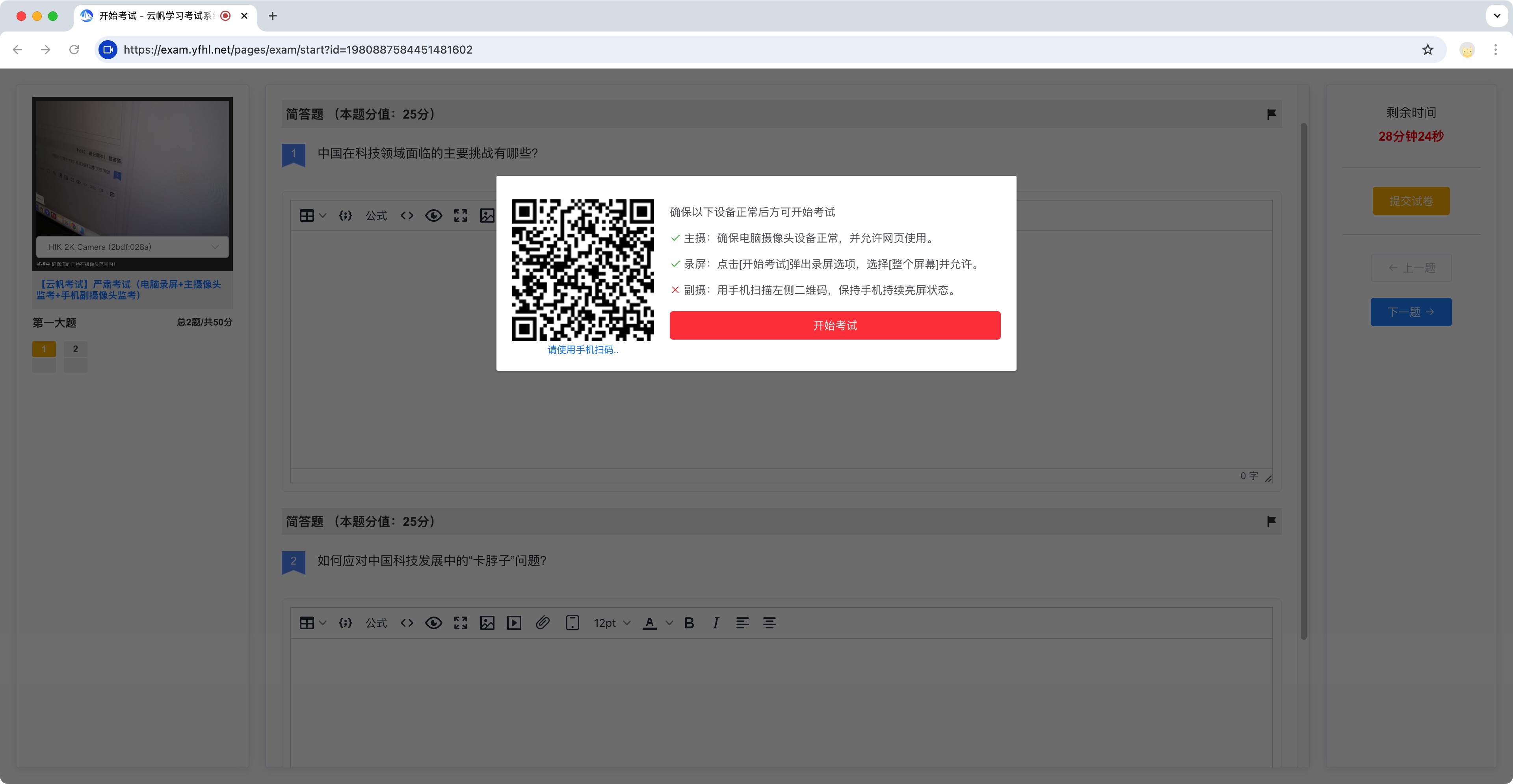Image resolution: width=1513 pixels, height=784 pixels.
Task: Jump to question 2 in the navigator
Action: click(75, 349)
